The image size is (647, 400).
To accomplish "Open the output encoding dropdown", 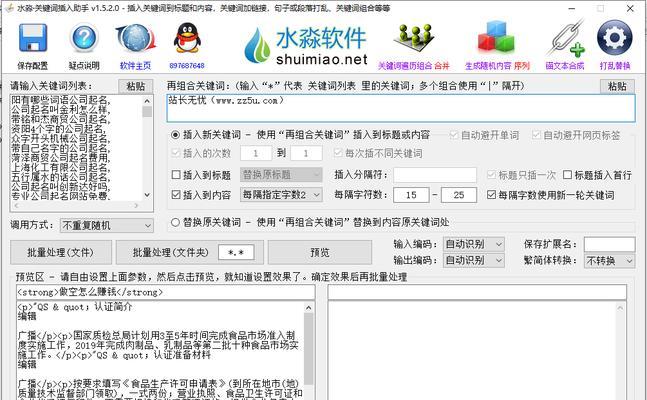I will (x=473, y=260).
